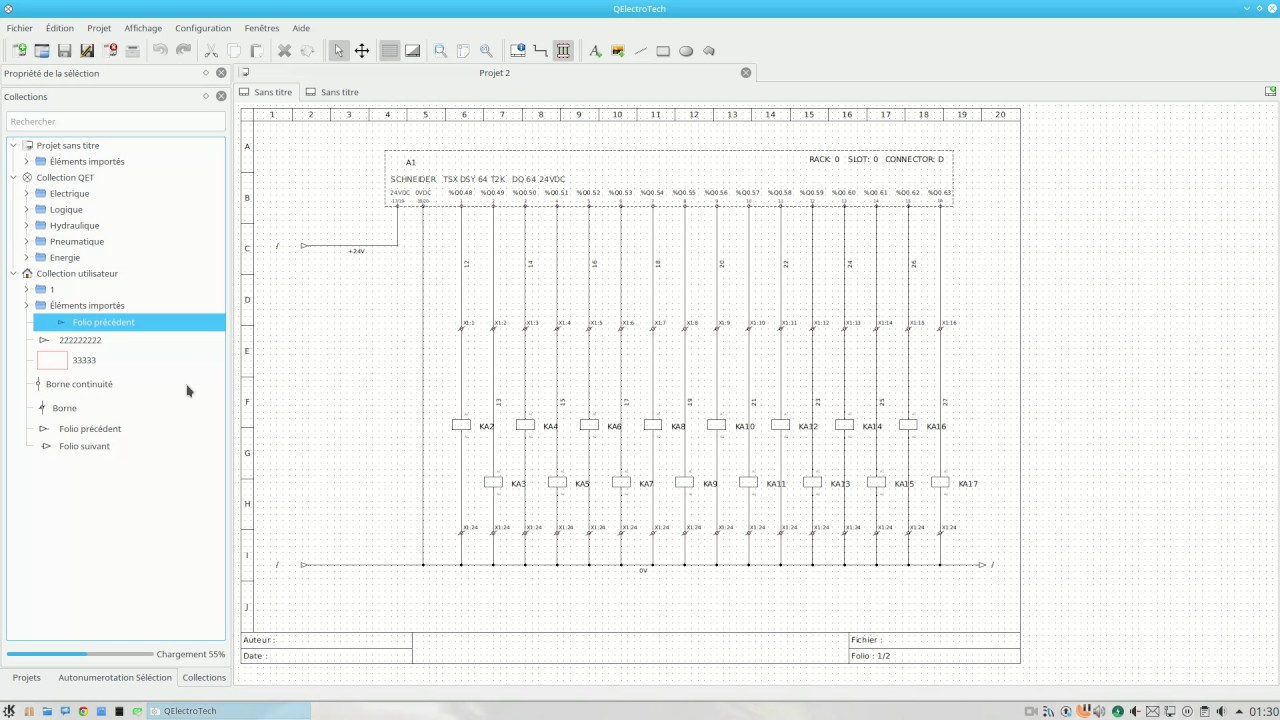Toggle the grid display button
The image size is (1280, 720).
point(390,51)
